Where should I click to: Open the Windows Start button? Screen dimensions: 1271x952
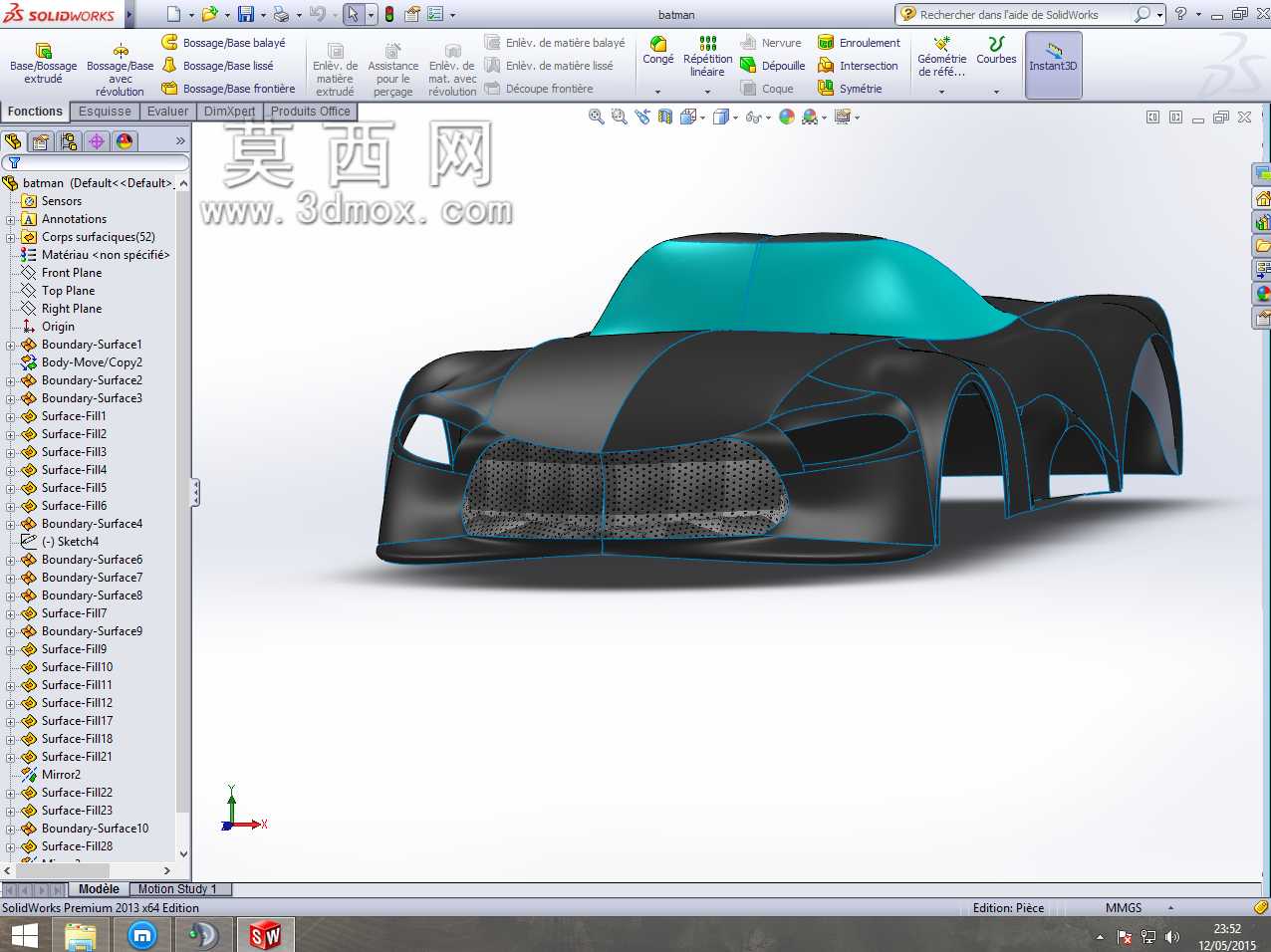(x=24, y=935)
